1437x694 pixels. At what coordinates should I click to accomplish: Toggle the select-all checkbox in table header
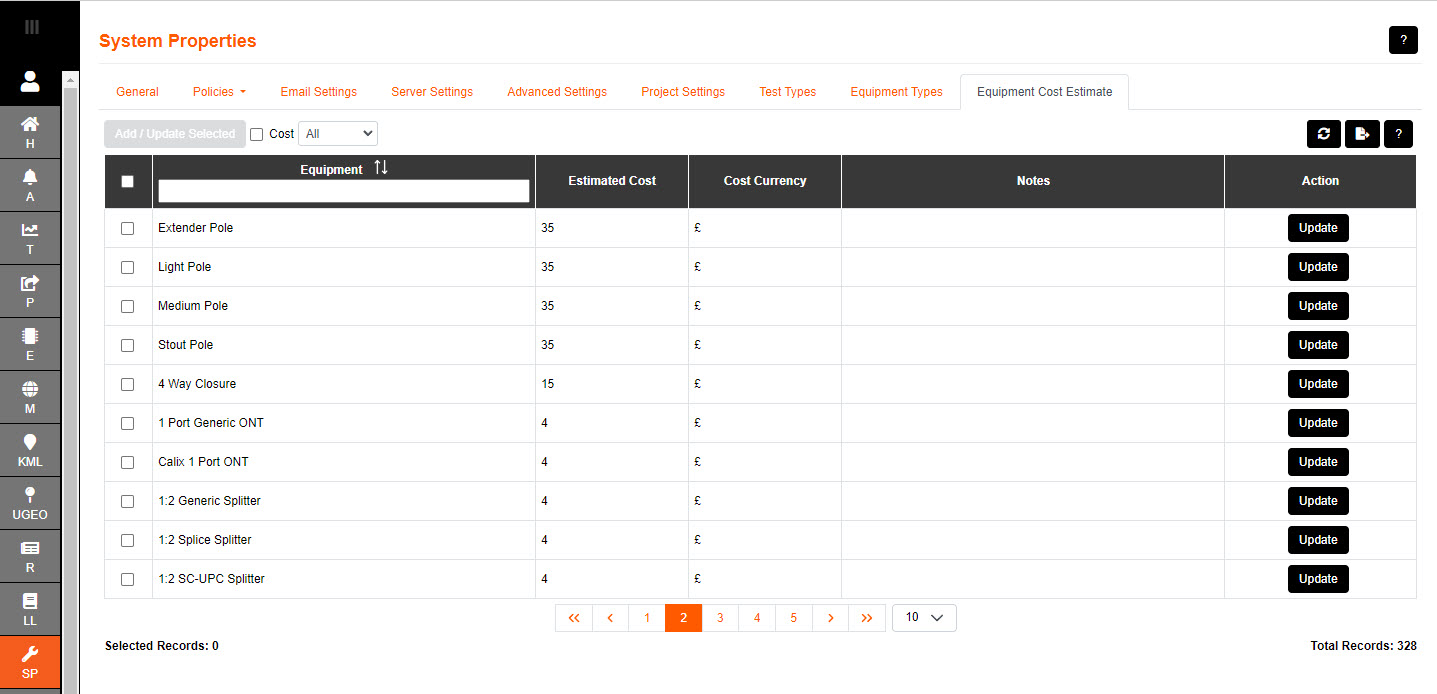[x=127, y=182]
